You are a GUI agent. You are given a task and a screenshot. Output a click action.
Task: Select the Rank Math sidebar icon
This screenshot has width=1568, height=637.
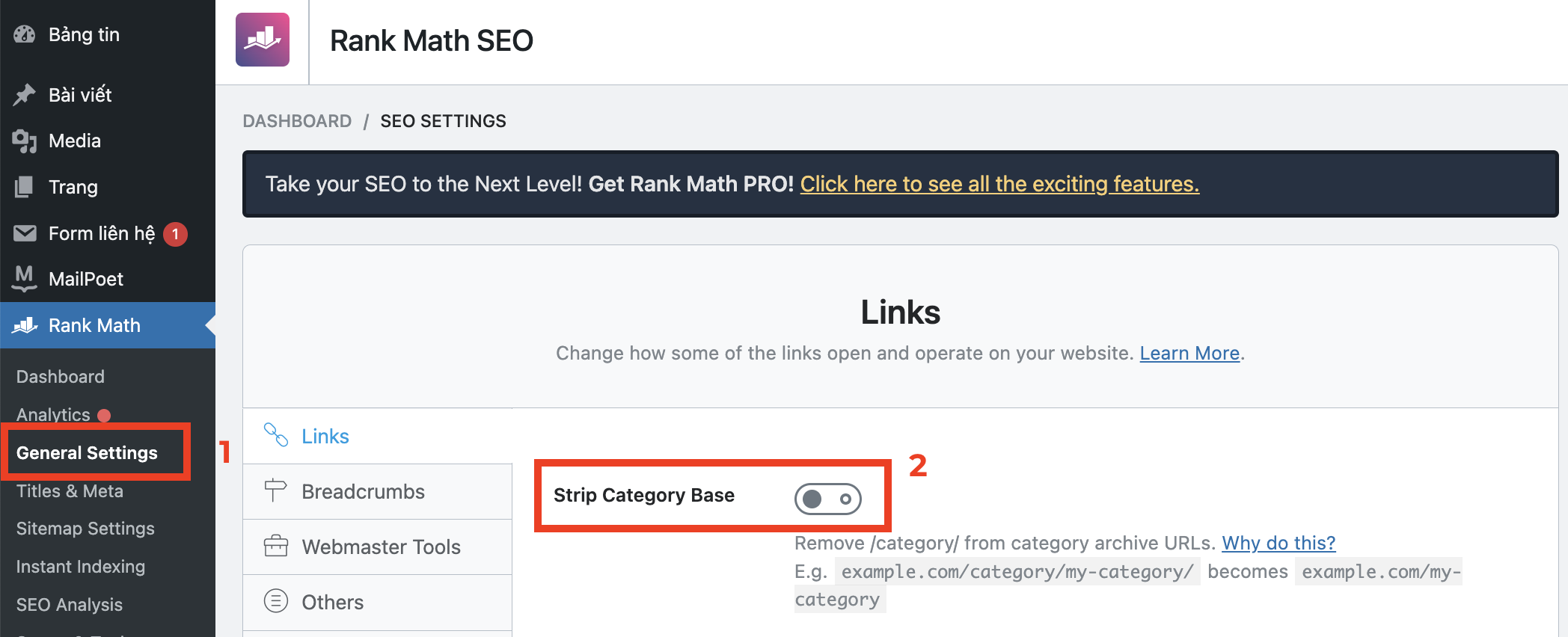tap(25, 325)
